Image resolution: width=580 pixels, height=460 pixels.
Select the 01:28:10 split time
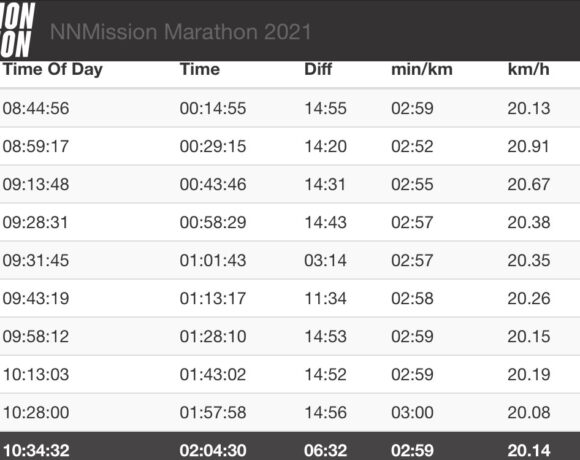213,336
